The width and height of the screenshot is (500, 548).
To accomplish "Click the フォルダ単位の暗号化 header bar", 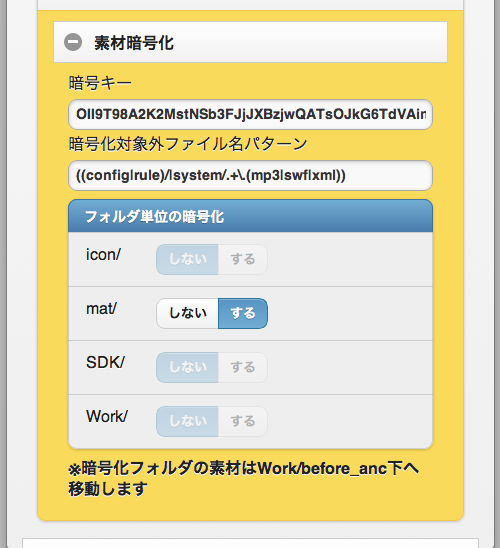I will tap(250, 216).
